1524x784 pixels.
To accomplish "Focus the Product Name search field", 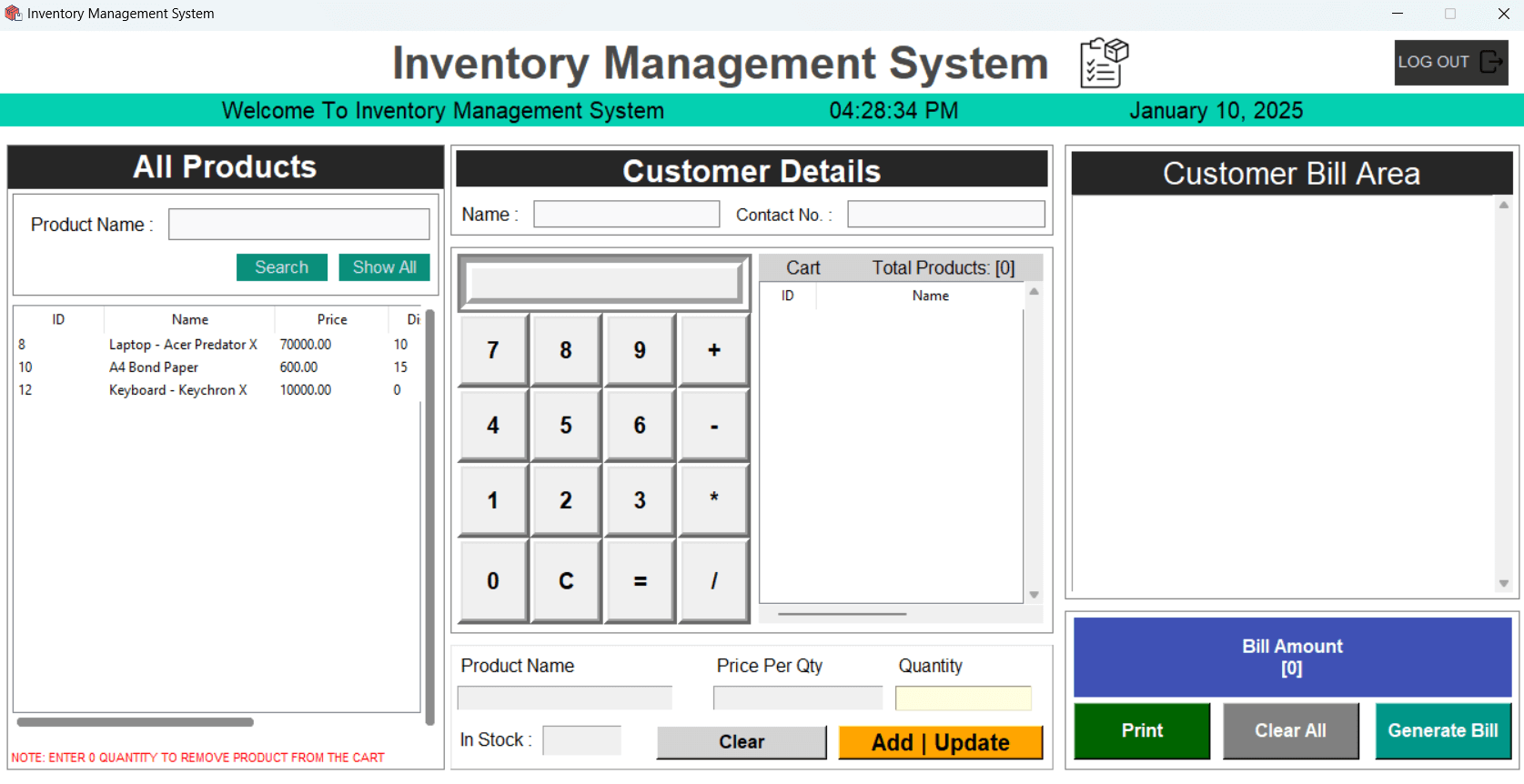I will 298,225.
